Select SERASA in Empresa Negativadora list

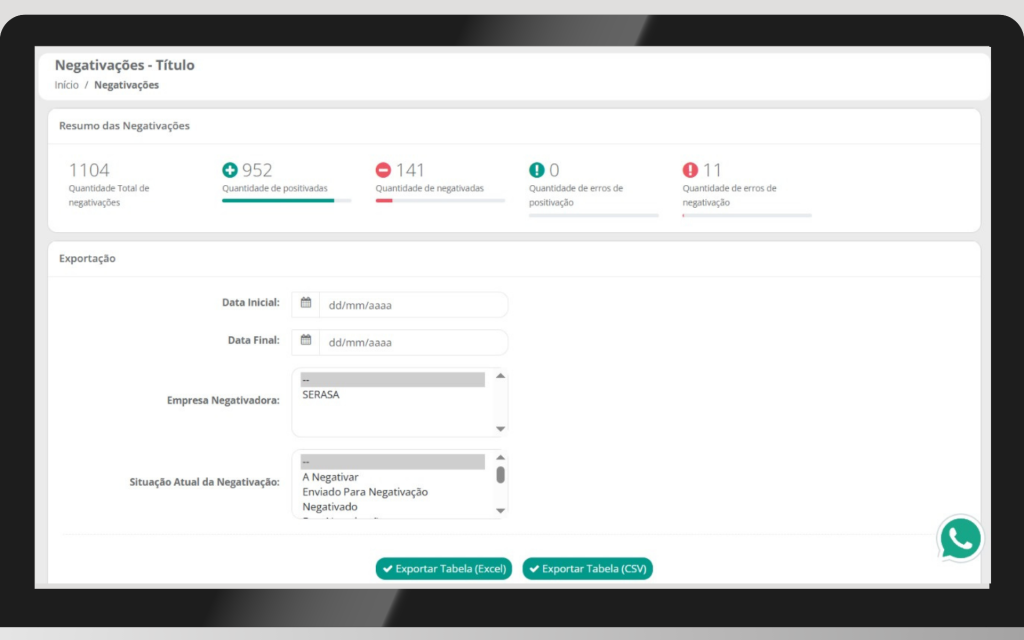[321, 395]
